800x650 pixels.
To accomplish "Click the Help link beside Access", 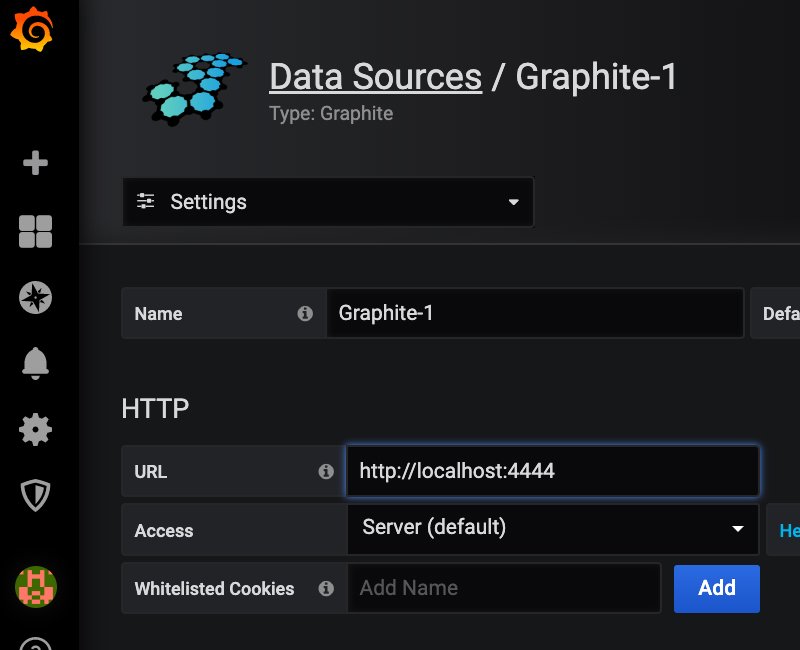I will 786,530.
